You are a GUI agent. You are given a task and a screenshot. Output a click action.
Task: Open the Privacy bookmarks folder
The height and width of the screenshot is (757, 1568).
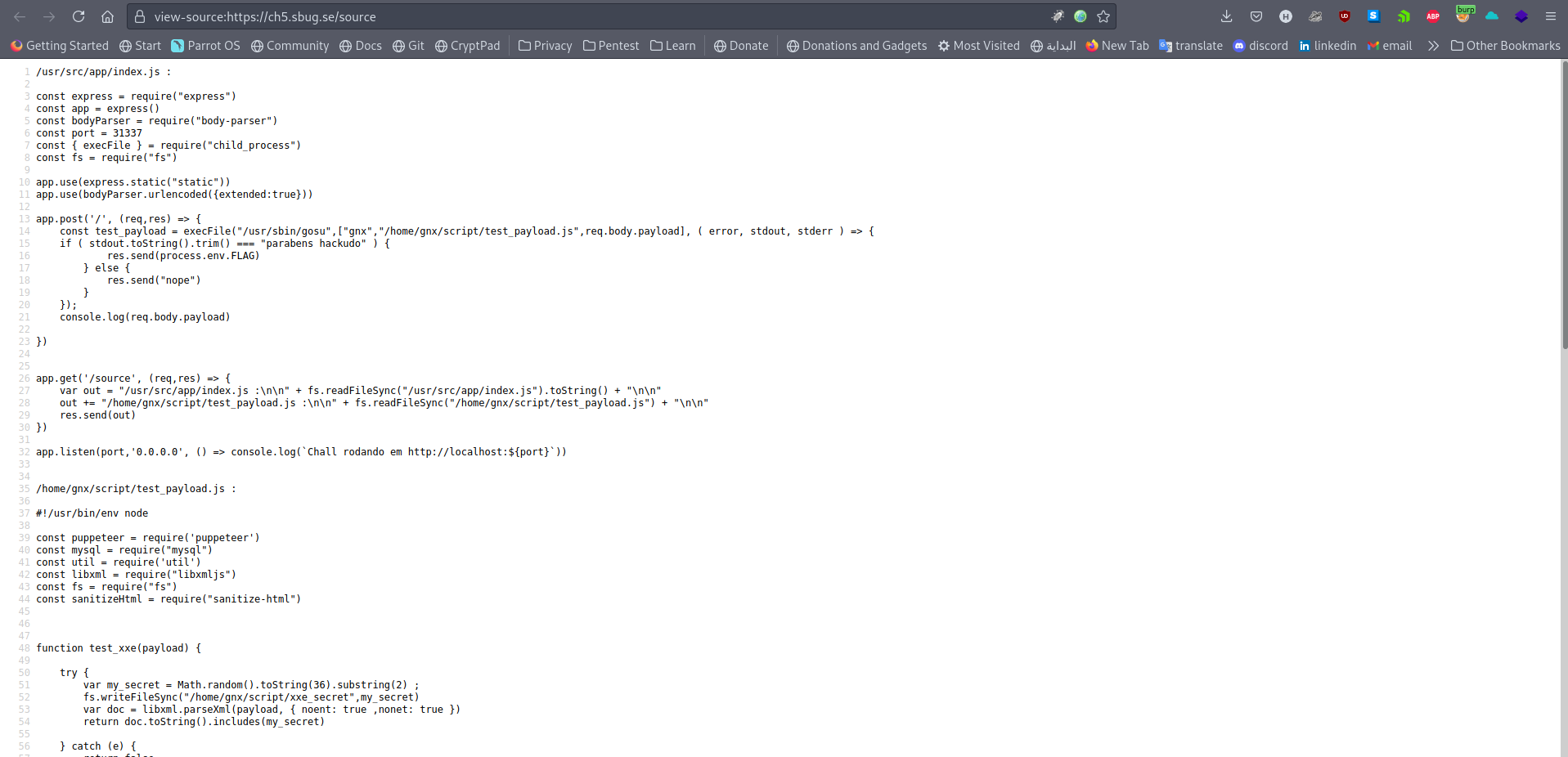pyautogui.click(x=545, y=46)
